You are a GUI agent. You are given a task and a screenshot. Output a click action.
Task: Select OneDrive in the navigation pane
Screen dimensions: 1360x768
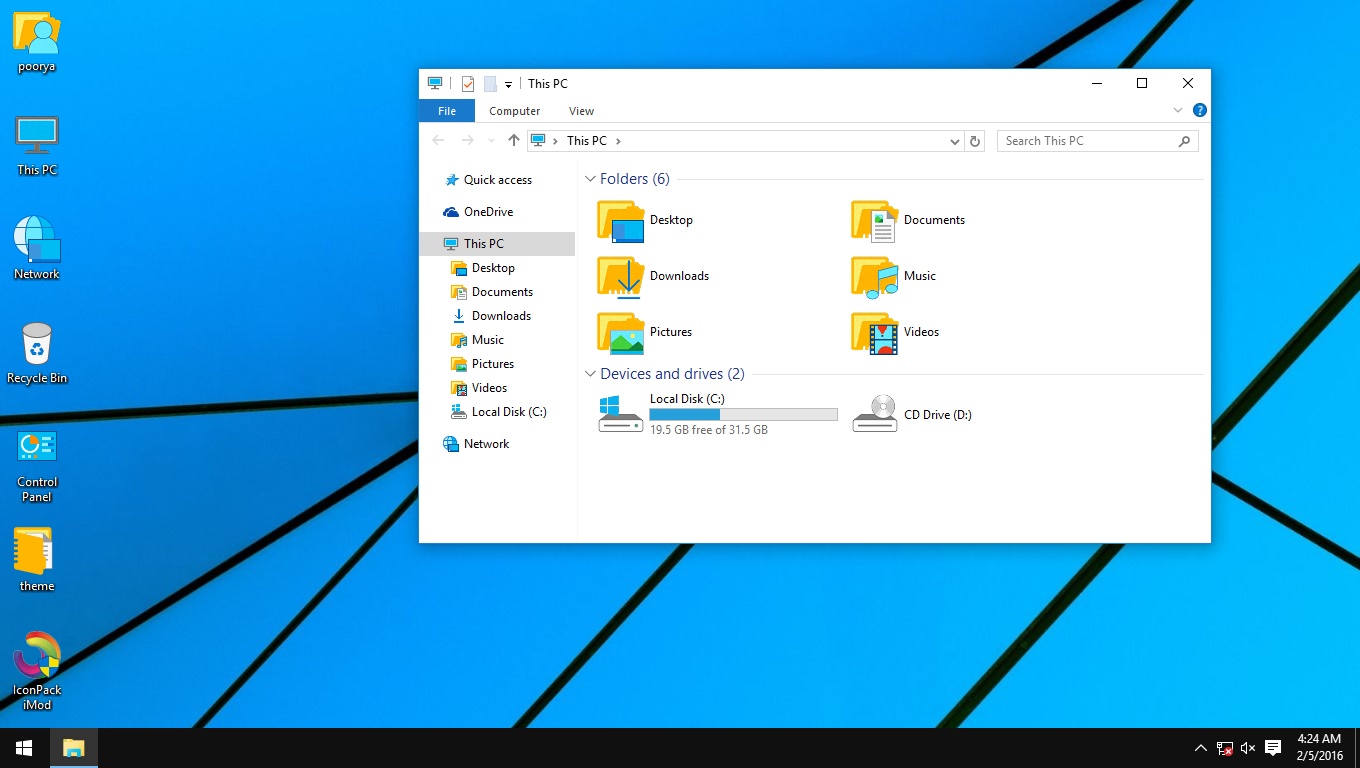pyautogui.click(x=489, y=211)
